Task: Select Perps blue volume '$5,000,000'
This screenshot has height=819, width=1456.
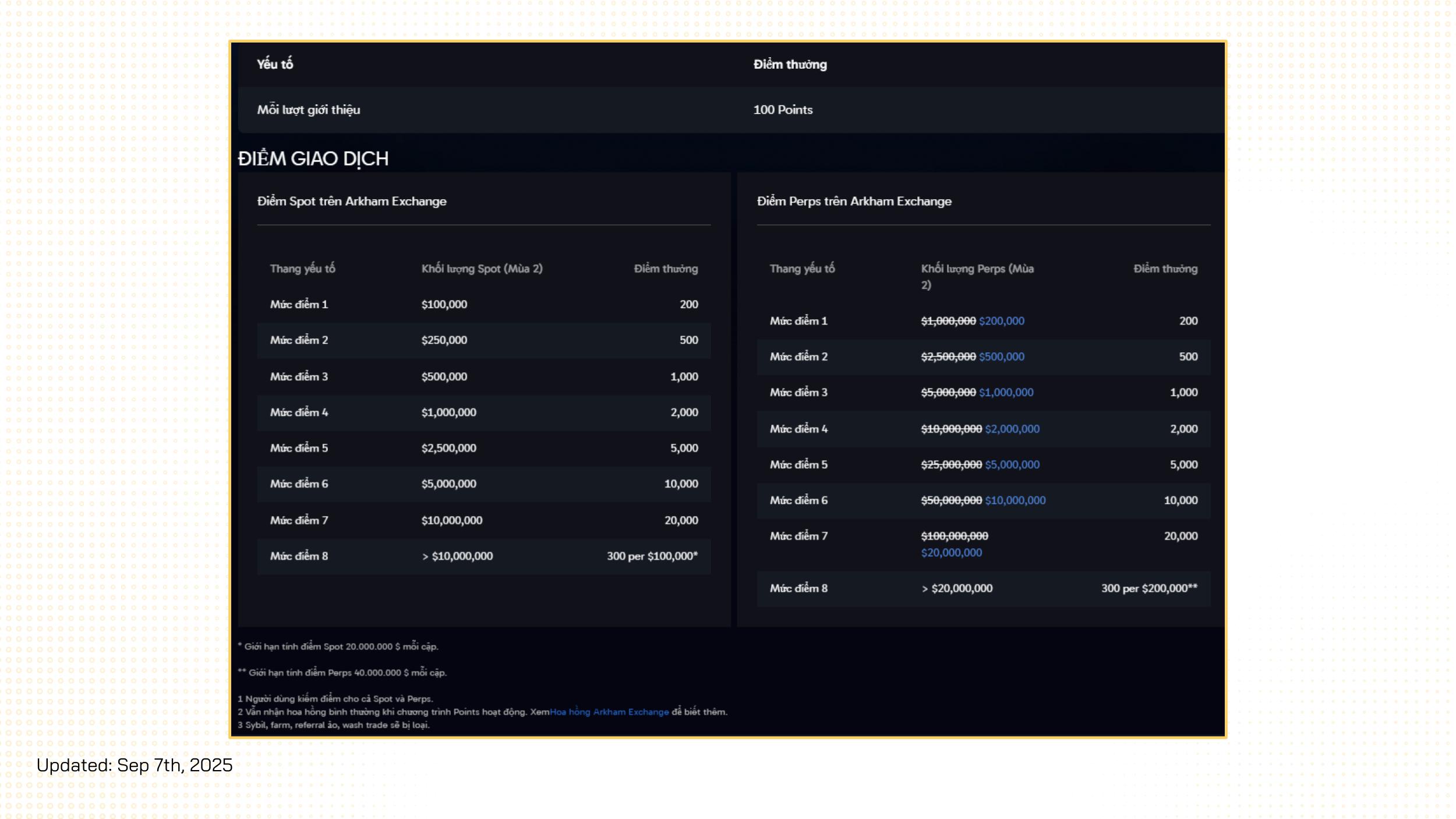Action: tap(1012, 464)
